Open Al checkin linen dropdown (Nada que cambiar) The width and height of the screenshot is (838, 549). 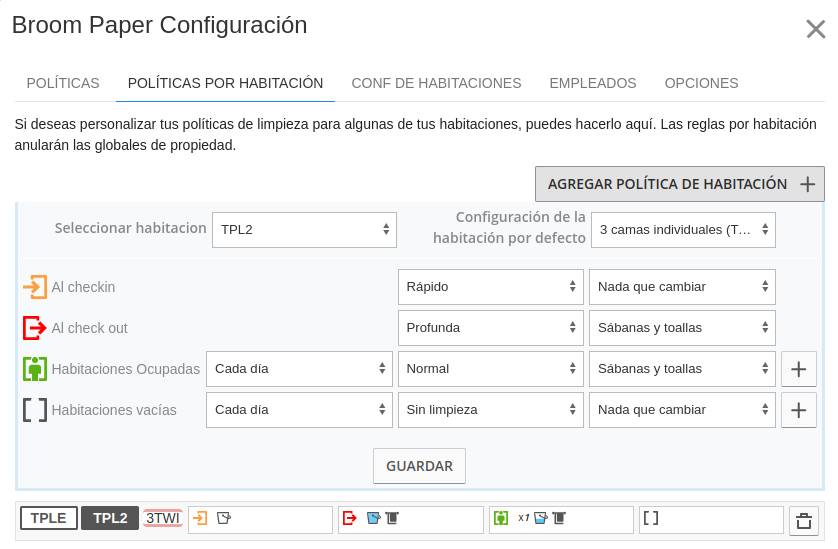point(682,287)
